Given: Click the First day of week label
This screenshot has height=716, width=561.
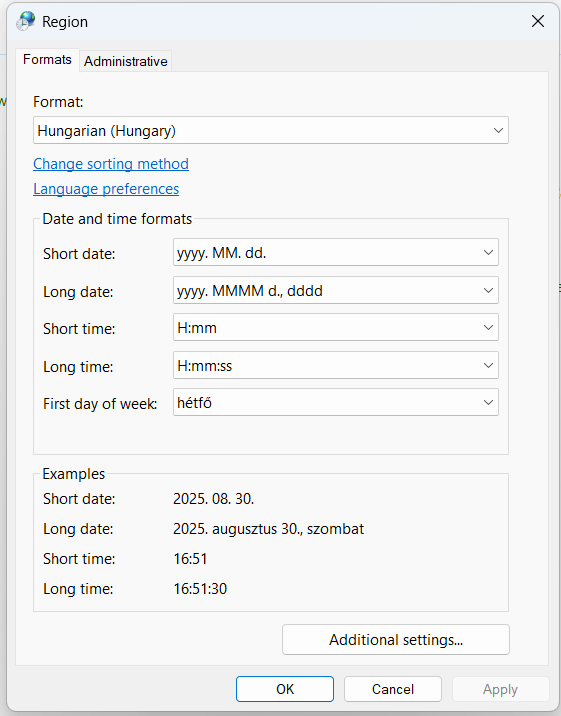Looking at the screenshot, I should click(100, 404).
